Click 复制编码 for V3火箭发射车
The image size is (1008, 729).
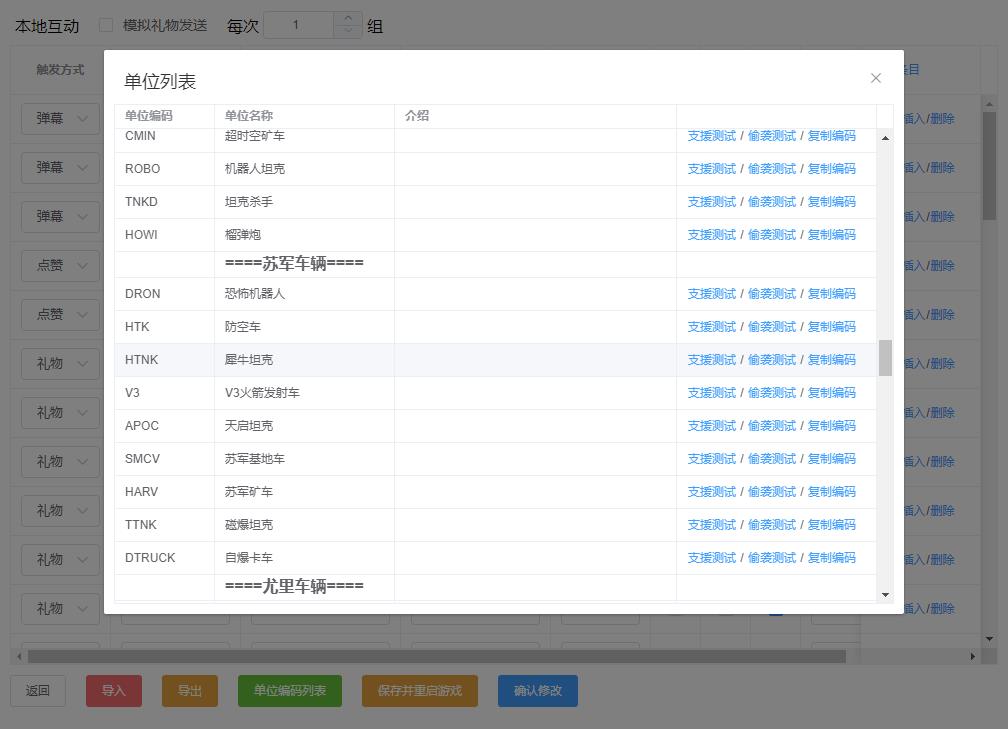pos(831,393)
